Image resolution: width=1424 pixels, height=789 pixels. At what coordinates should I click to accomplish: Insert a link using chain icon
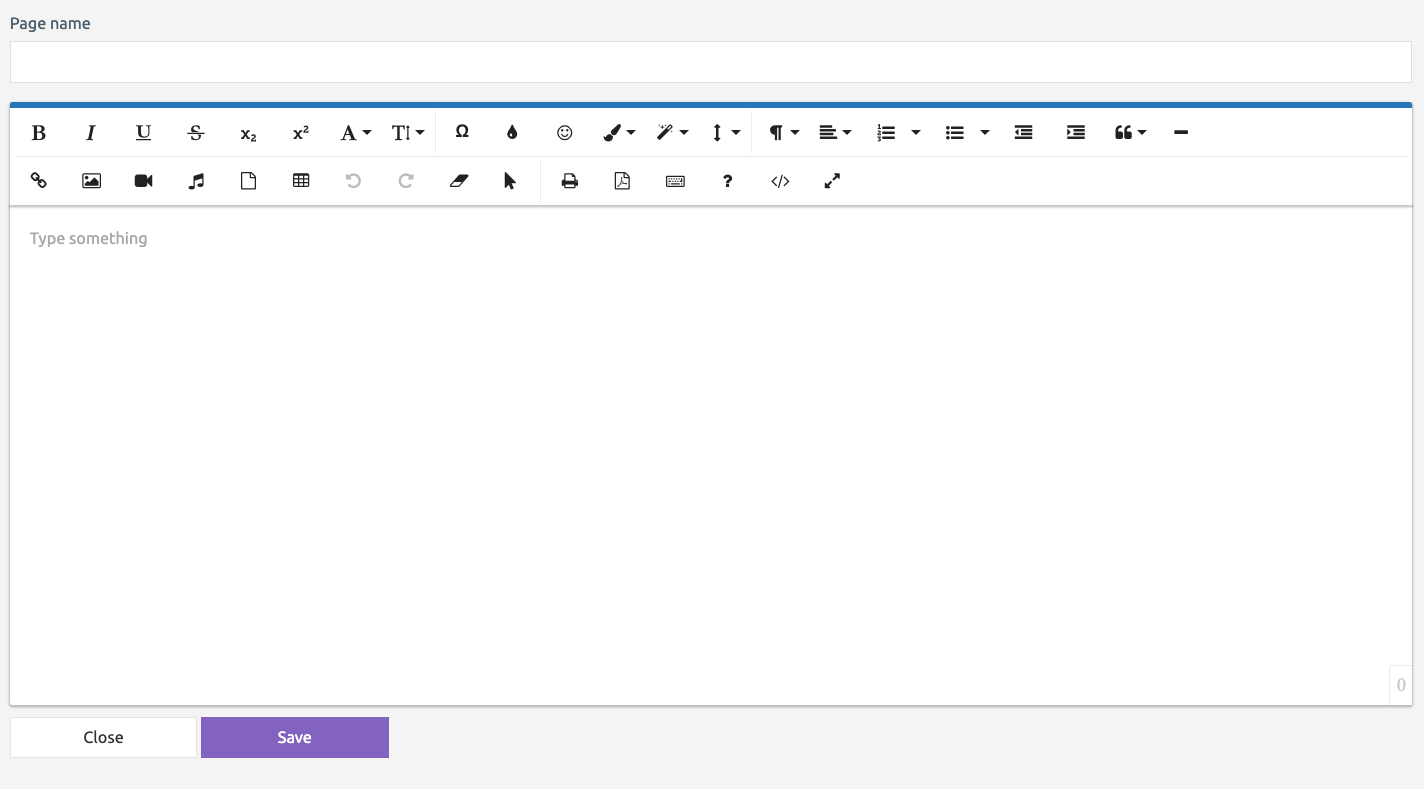[39, 181]
